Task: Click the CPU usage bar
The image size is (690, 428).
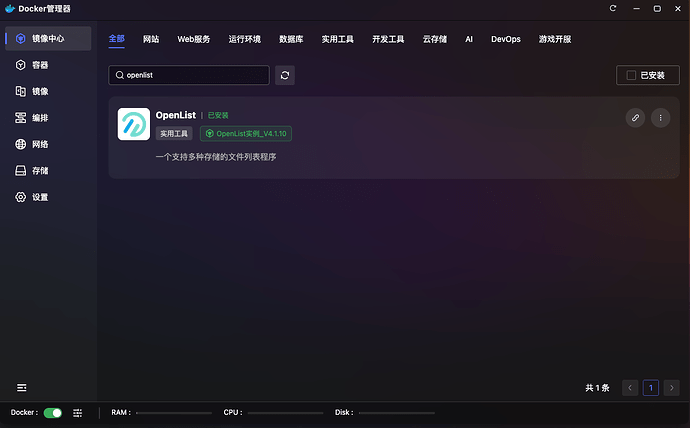Action: [x=285, y=413]
